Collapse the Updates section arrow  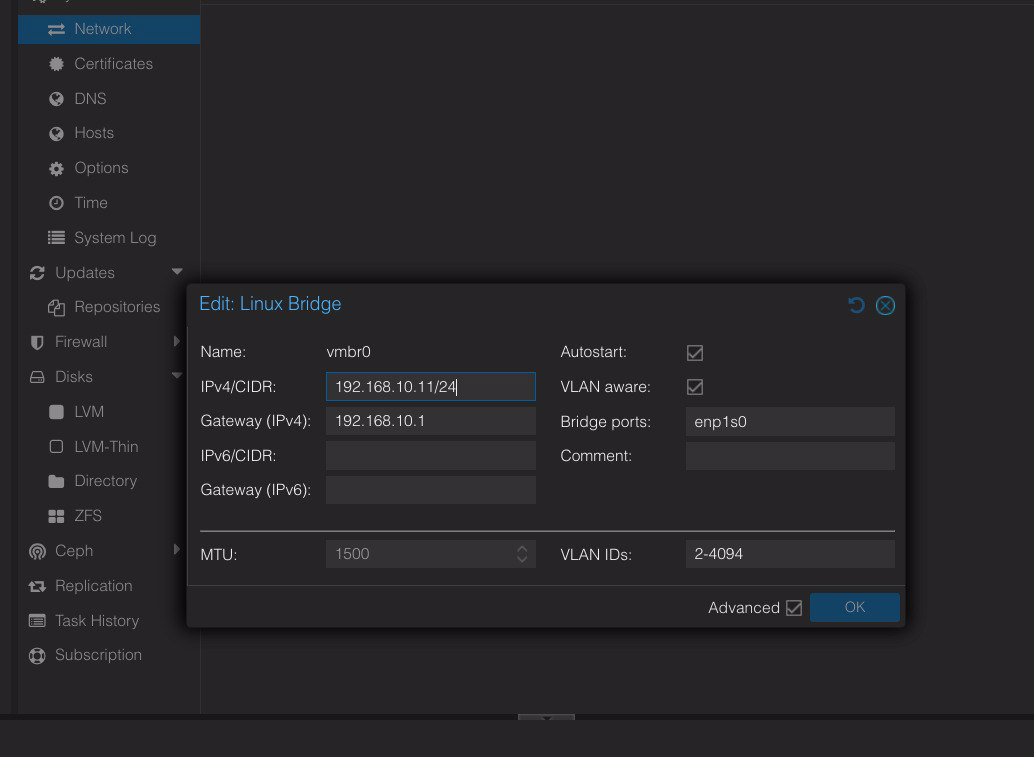pos(177,272)
